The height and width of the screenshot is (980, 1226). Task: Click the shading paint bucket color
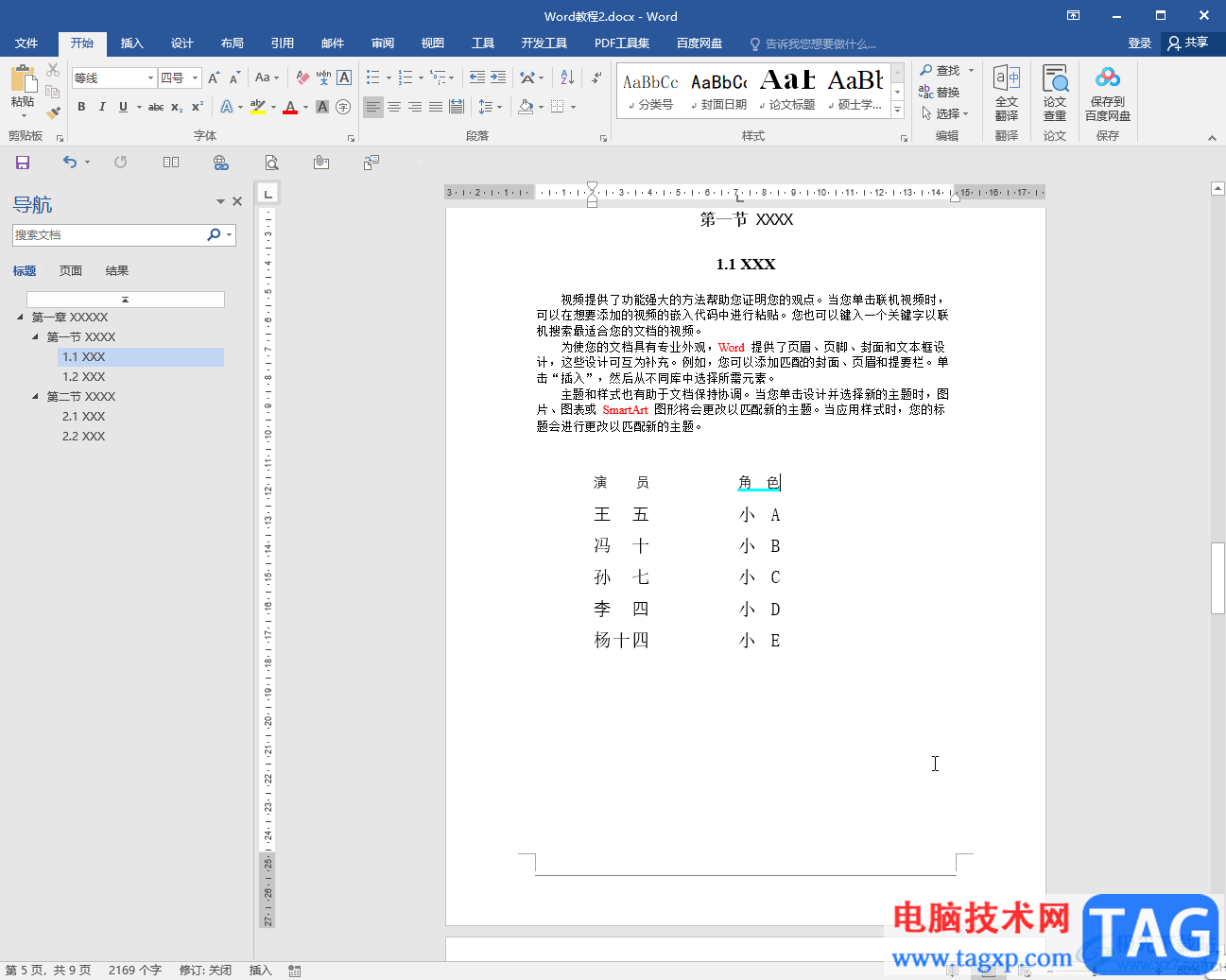pyautogui.click(x=526, y=107)
